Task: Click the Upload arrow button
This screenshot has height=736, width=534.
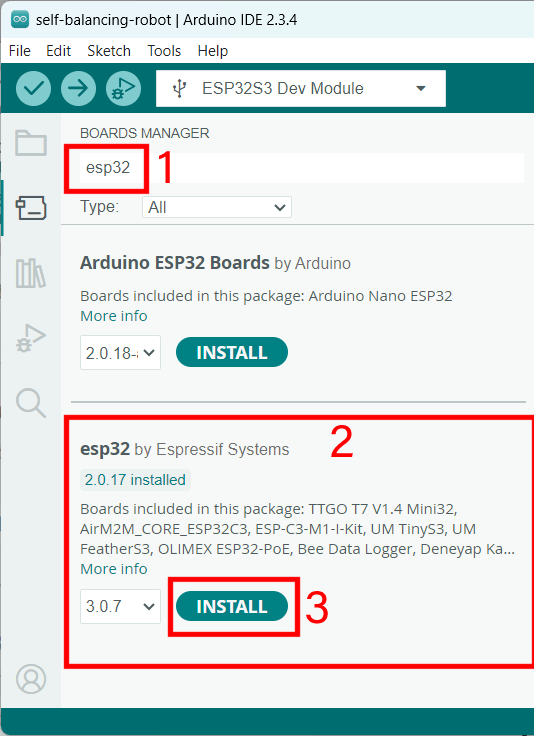Action: [78, 88]
